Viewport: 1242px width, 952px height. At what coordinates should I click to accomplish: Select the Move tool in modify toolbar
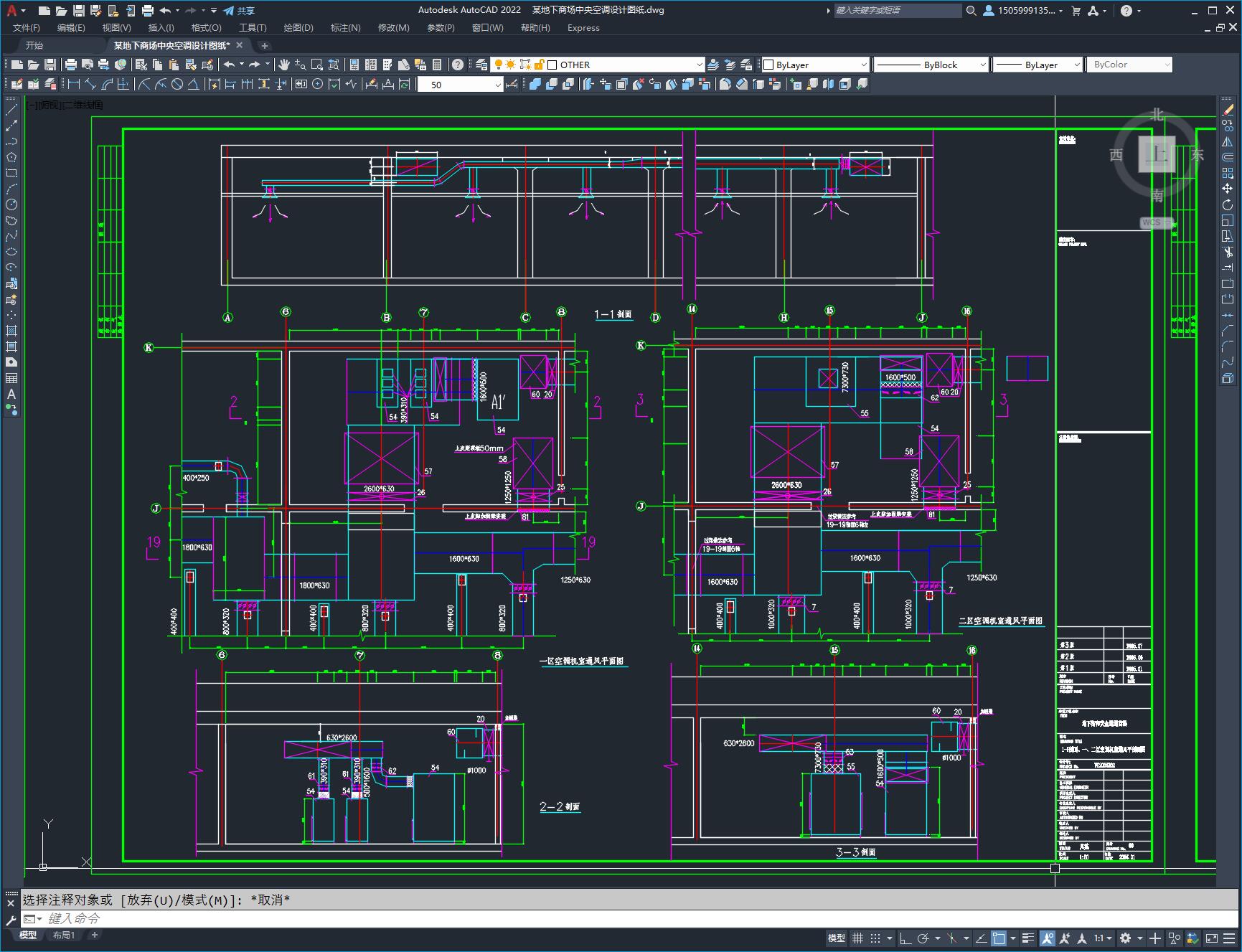pyautogui.click(x=1228, y=189)
